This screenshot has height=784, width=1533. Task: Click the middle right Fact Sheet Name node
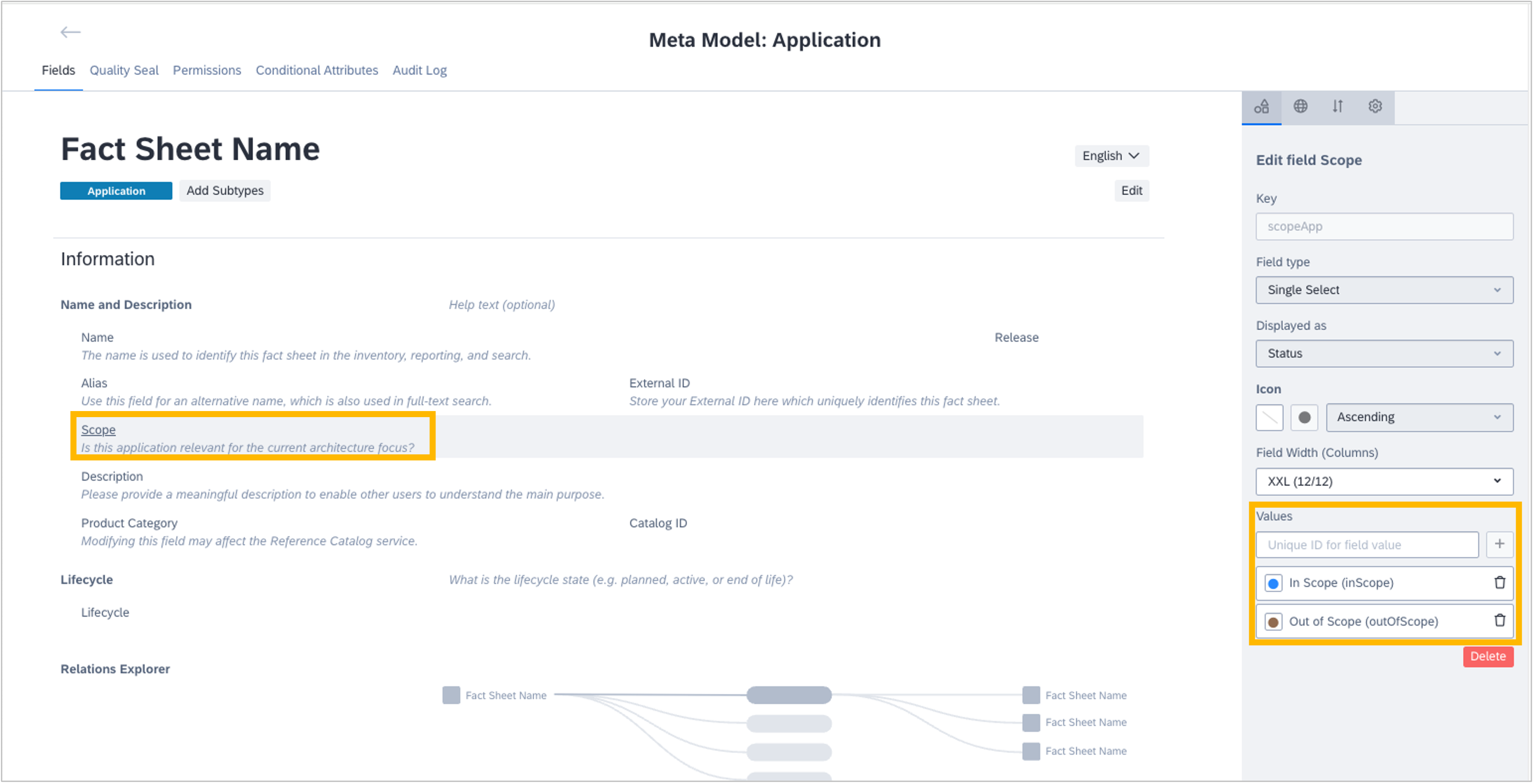[x=1031, y=722]
